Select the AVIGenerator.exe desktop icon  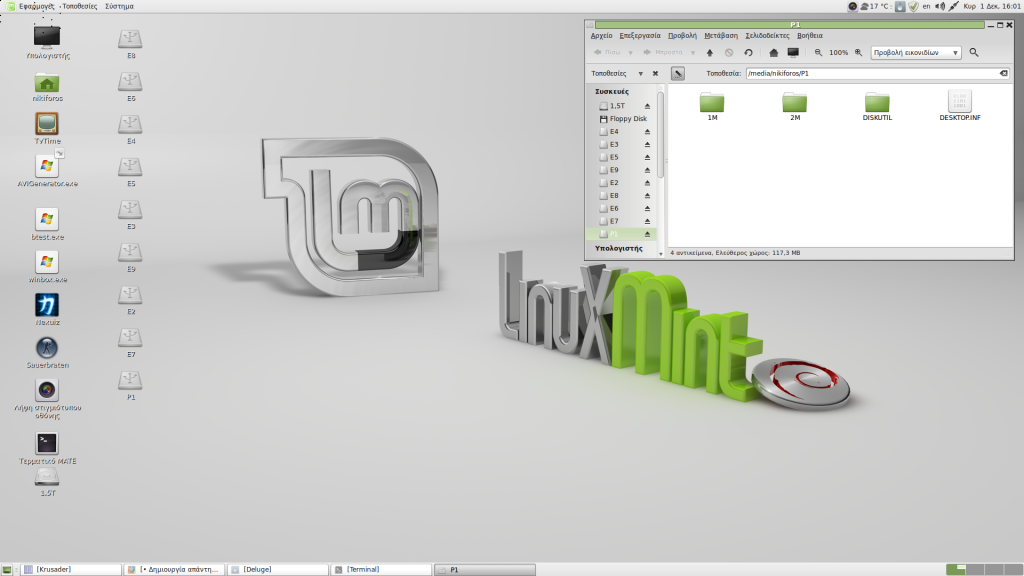(47, 171)
